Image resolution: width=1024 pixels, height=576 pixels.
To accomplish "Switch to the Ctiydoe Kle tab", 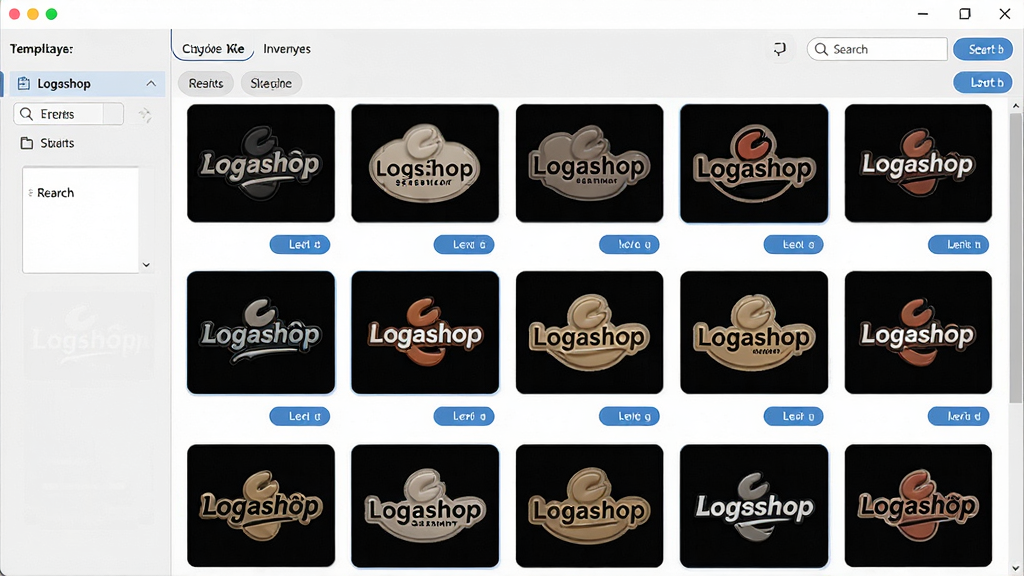I will point(213,48).
